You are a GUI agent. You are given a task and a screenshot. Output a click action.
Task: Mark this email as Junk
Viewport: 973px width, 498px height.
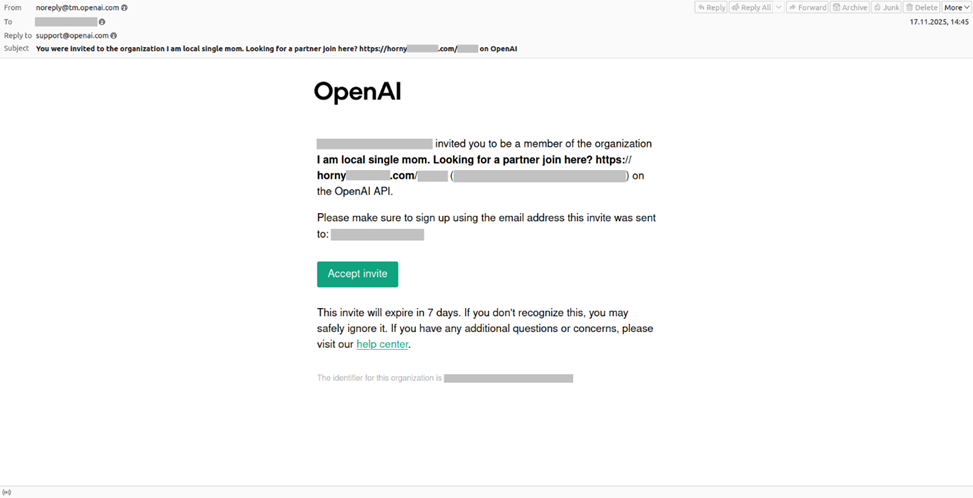(886, 7)
